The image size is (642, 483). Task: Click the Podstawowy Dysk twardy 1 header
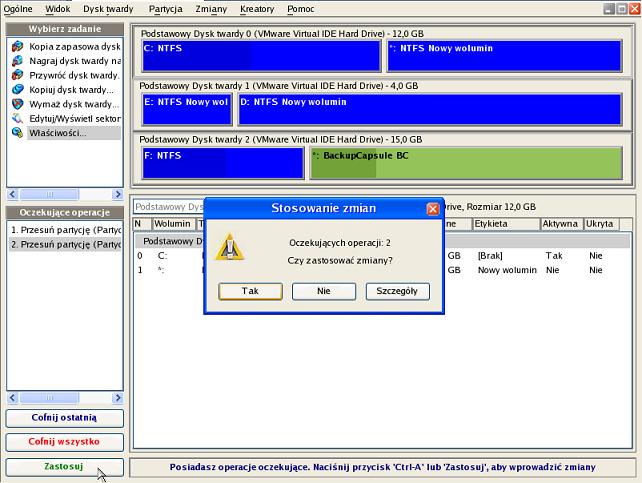279,86
